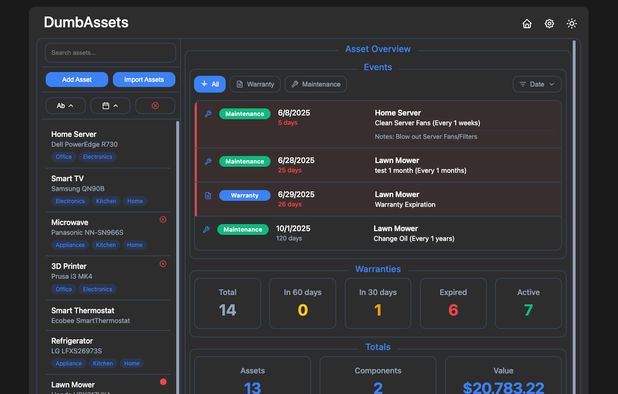The width and height of the screenshot is (618, 394).
Task: Click the Total warranties card
Action: 227,303
